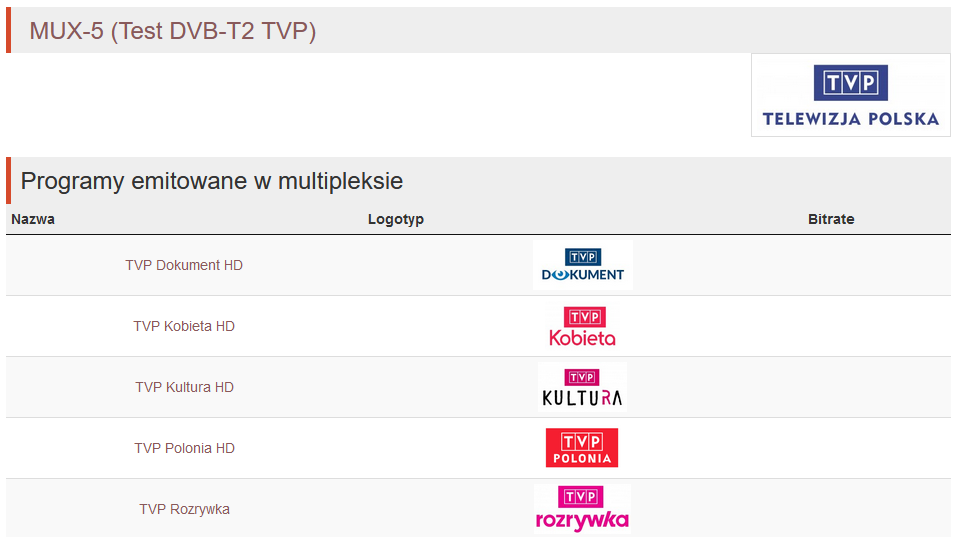
Task: Sort by the Nazwa column header
Action: point(33,219)
